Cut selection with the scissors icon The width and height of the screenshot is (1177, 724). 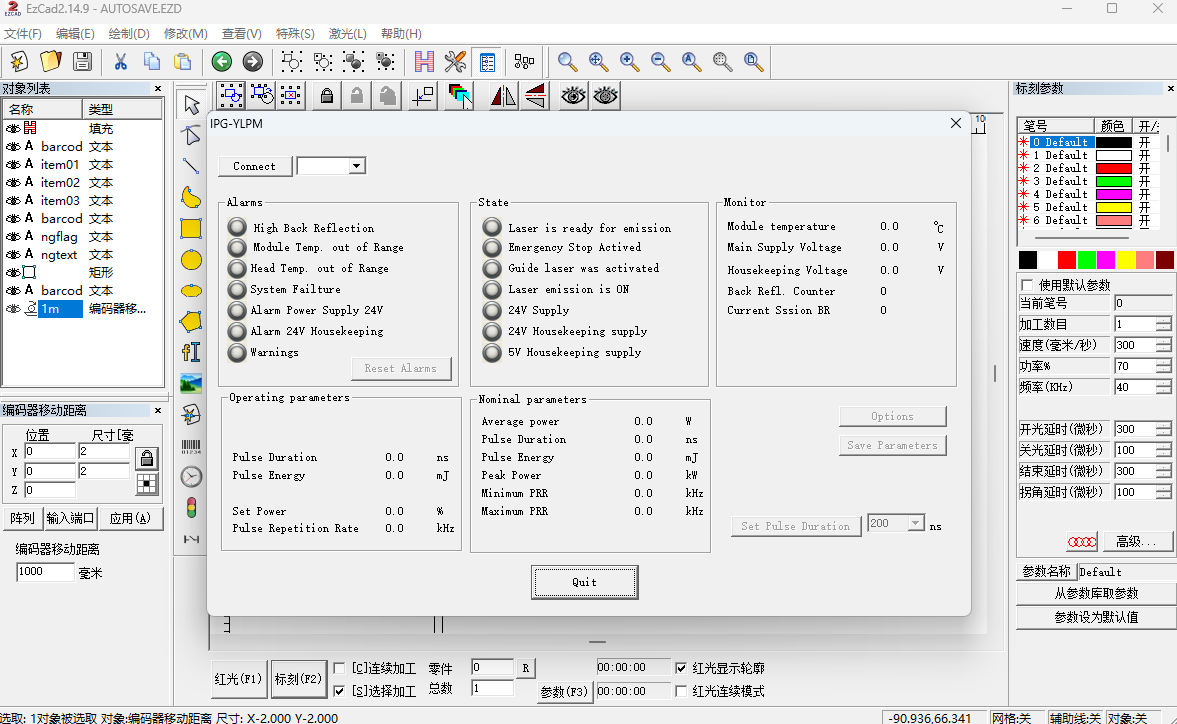[x=120, y=62]
